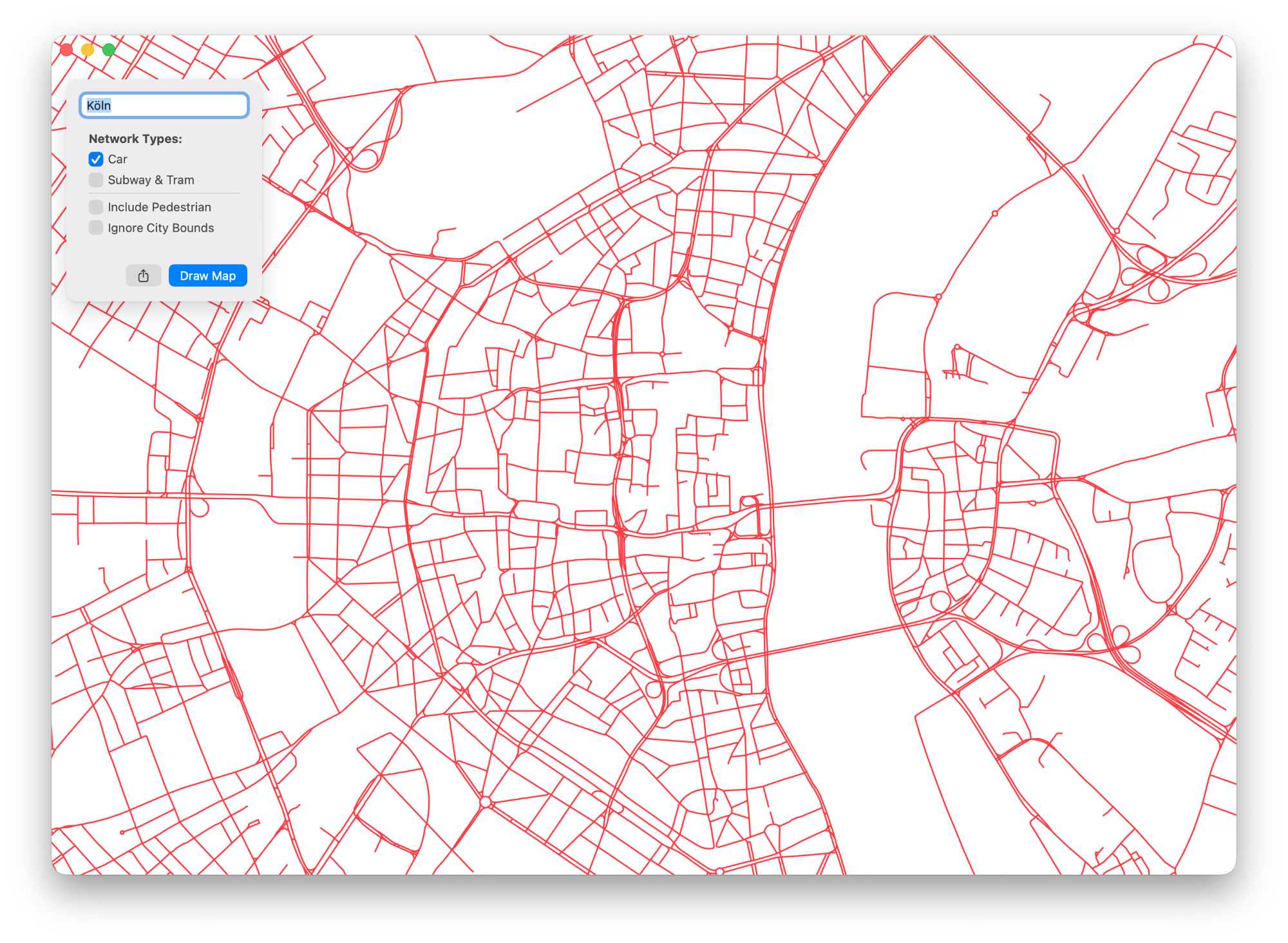Enable the Subway & Tram checkbox

(x=96, y=180)
